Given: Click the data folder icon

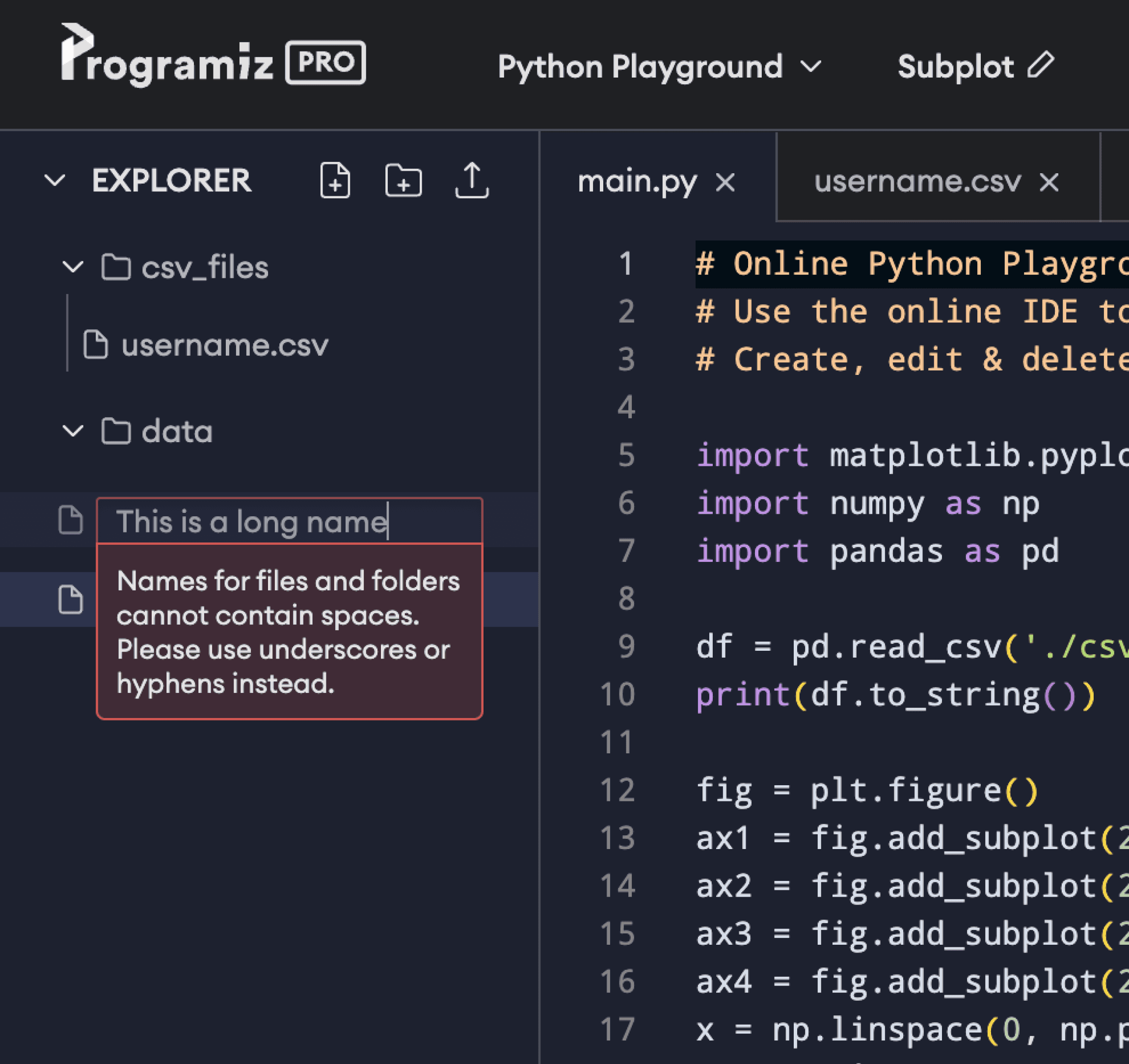Looking at the screenshot, I should click(116, 431).
